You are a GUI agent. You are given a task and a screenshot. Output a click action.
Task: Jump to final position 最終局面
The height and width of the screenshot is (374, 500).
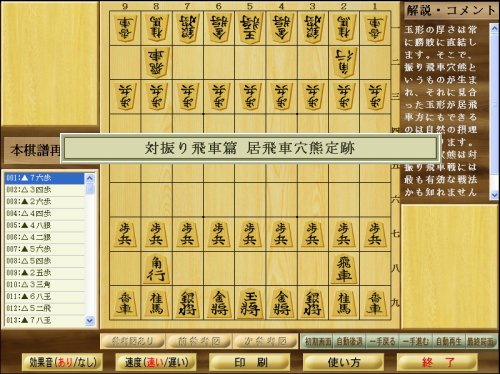(x=481, y=342)
